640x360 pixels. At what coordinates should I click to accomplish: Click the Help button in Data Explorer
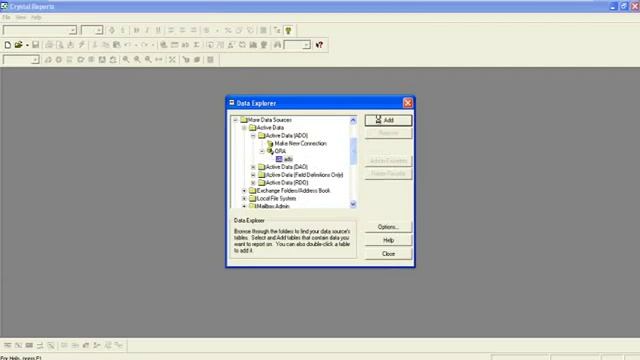[x=388, y=240]
